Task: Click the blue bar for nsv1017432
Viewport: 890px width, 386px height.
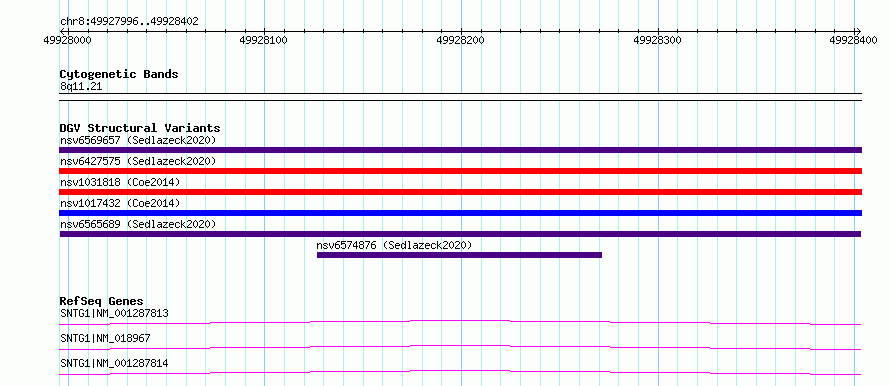Action: (460, 213)
